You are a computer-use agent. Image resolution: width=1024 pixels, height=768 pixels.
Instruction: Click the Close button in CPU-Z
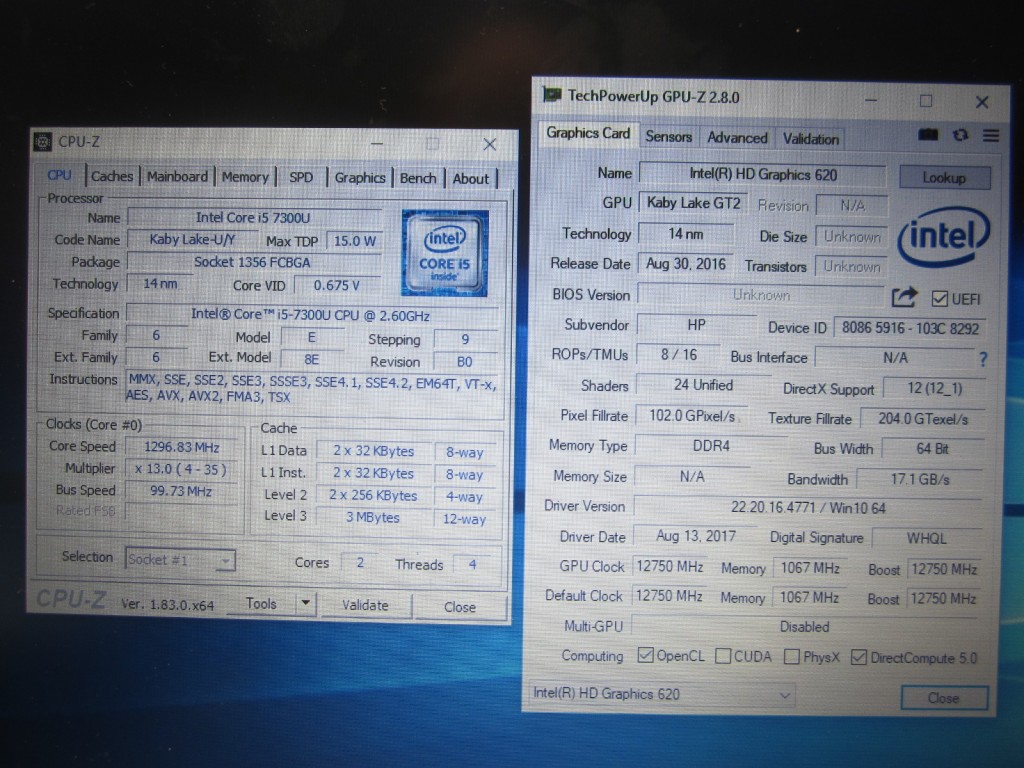tap(460, 607)
